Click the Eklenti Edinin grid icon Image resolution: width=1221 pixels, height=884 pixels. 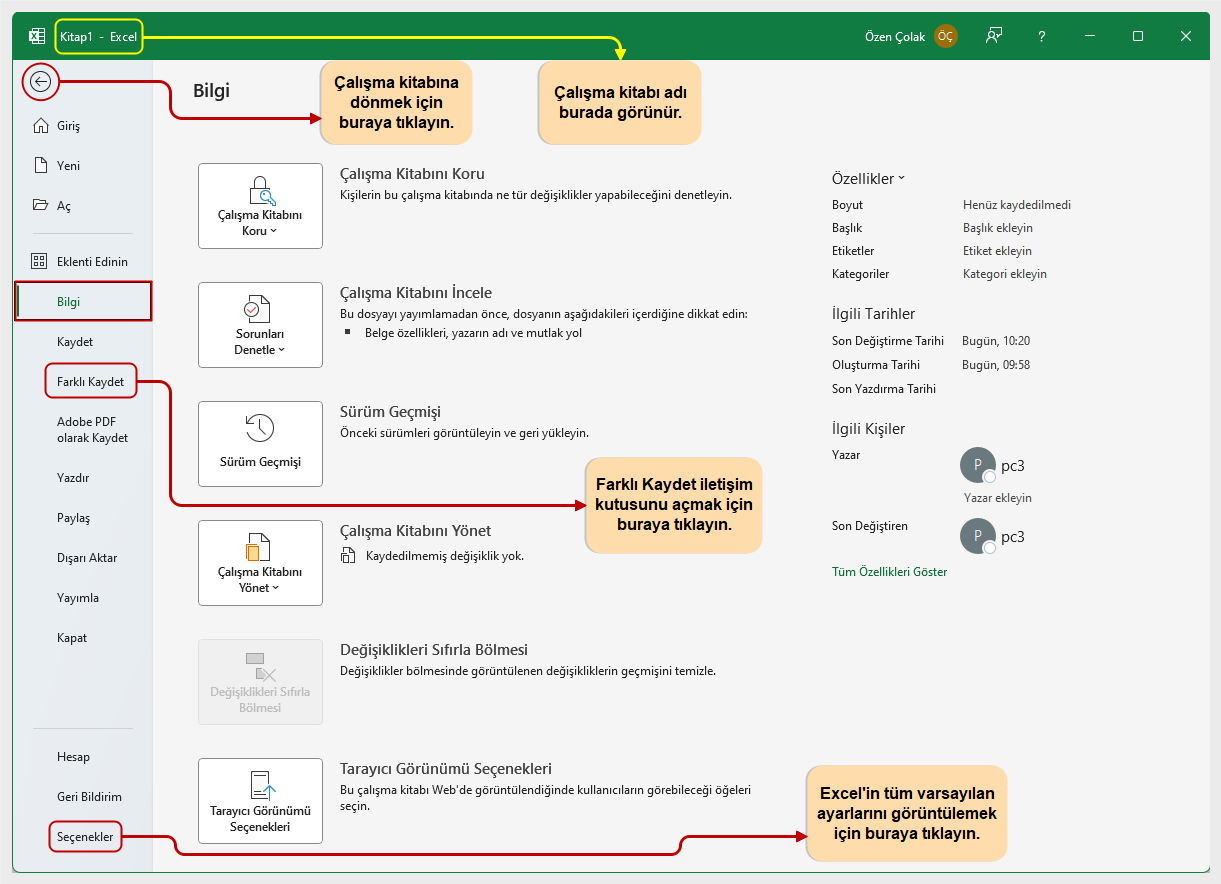[x=40, y=261]
